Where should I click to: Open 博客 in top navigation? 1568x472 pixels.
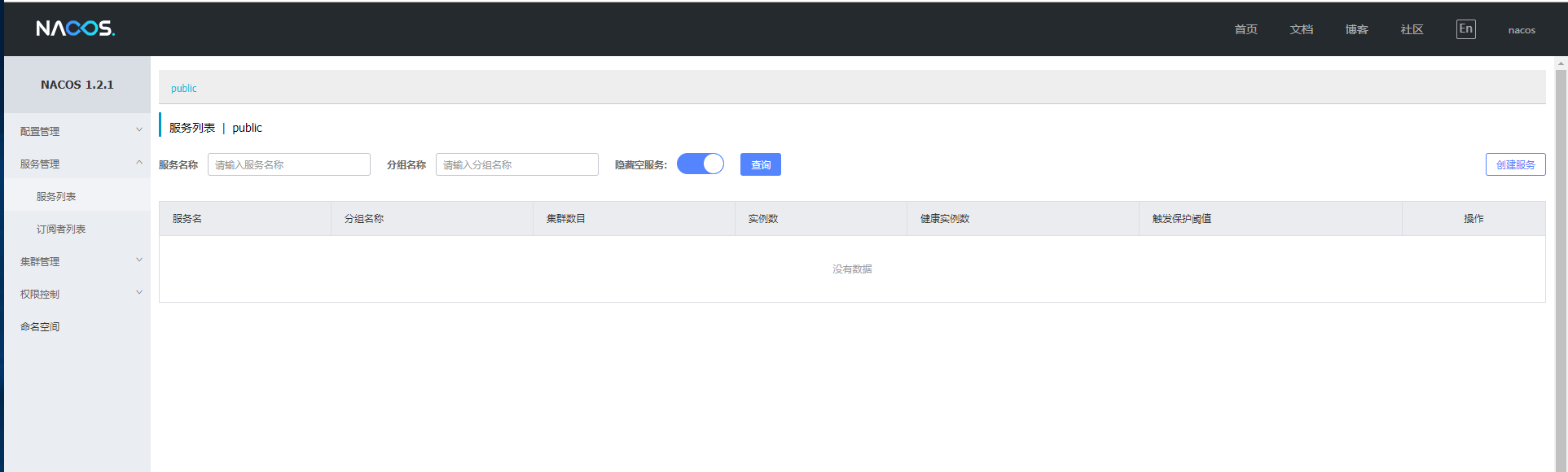click(x=1356, y=29)
